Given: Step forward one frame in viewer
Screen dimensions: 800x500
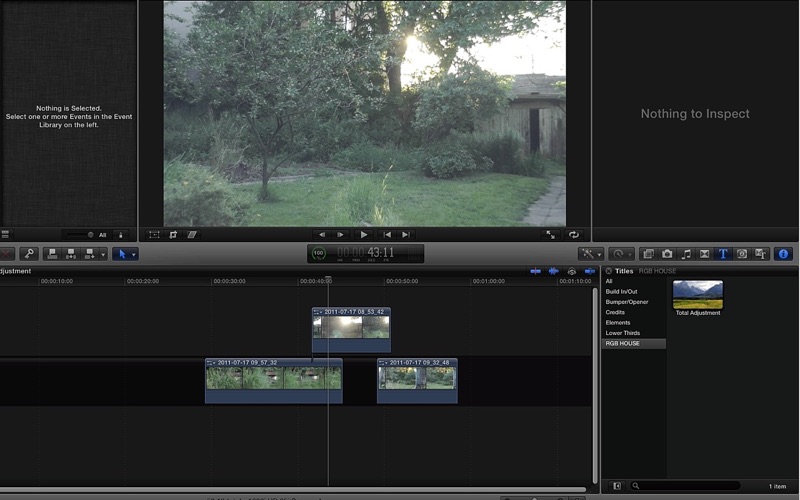Looking at the screenshot, I should click(x=340, y=235).
